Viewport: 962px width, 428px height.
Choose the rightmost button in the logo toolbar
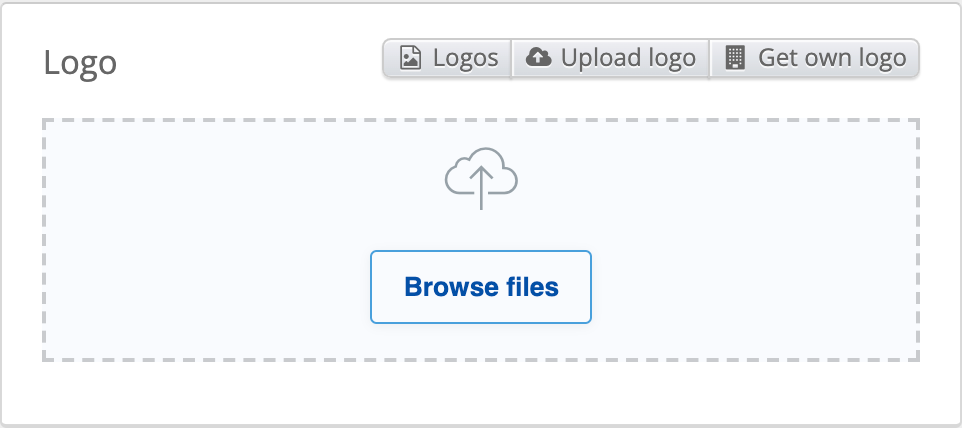click(x=815, y=58)
